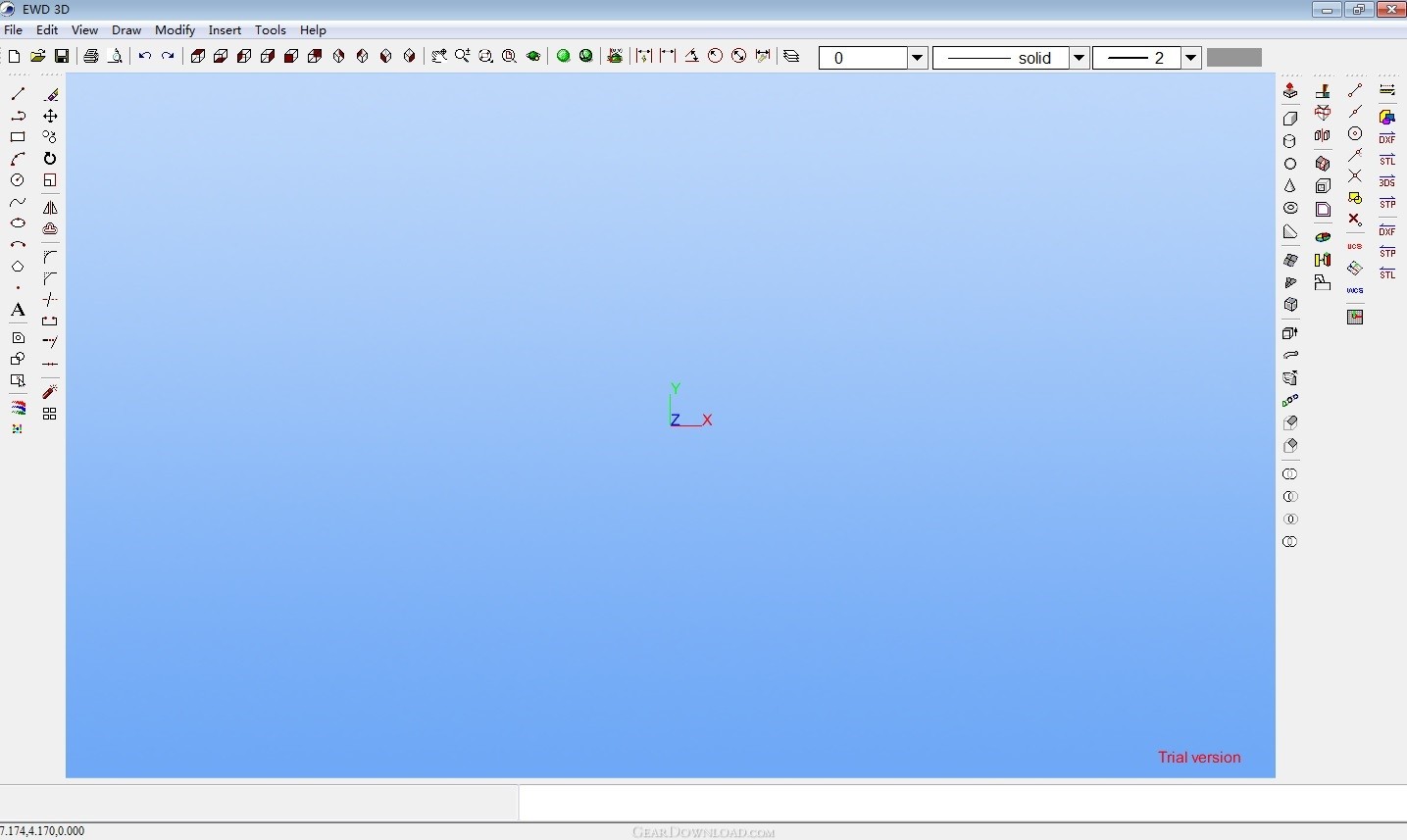Choose the Move tool with four arrows

point(50,116)
